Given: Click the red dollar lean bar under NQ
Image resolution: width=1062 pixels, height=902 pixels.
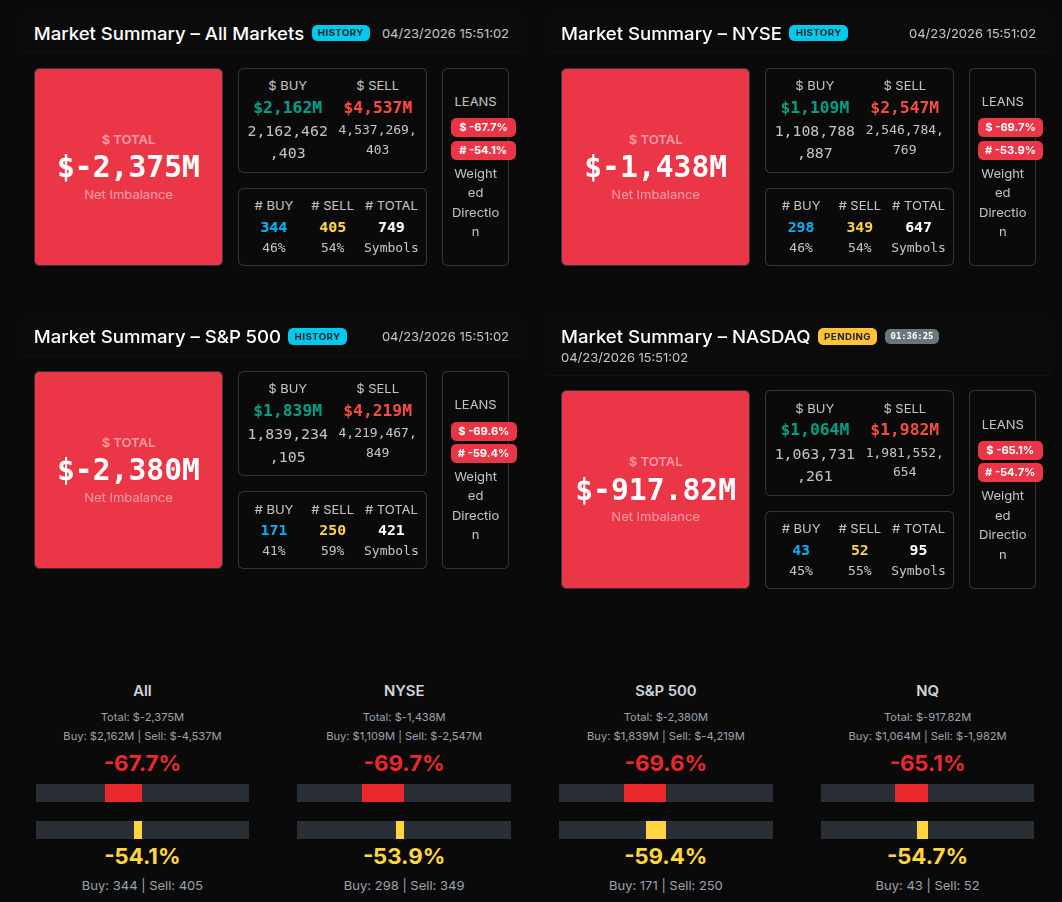Looking at the screenshot, I should pos(911,793).
